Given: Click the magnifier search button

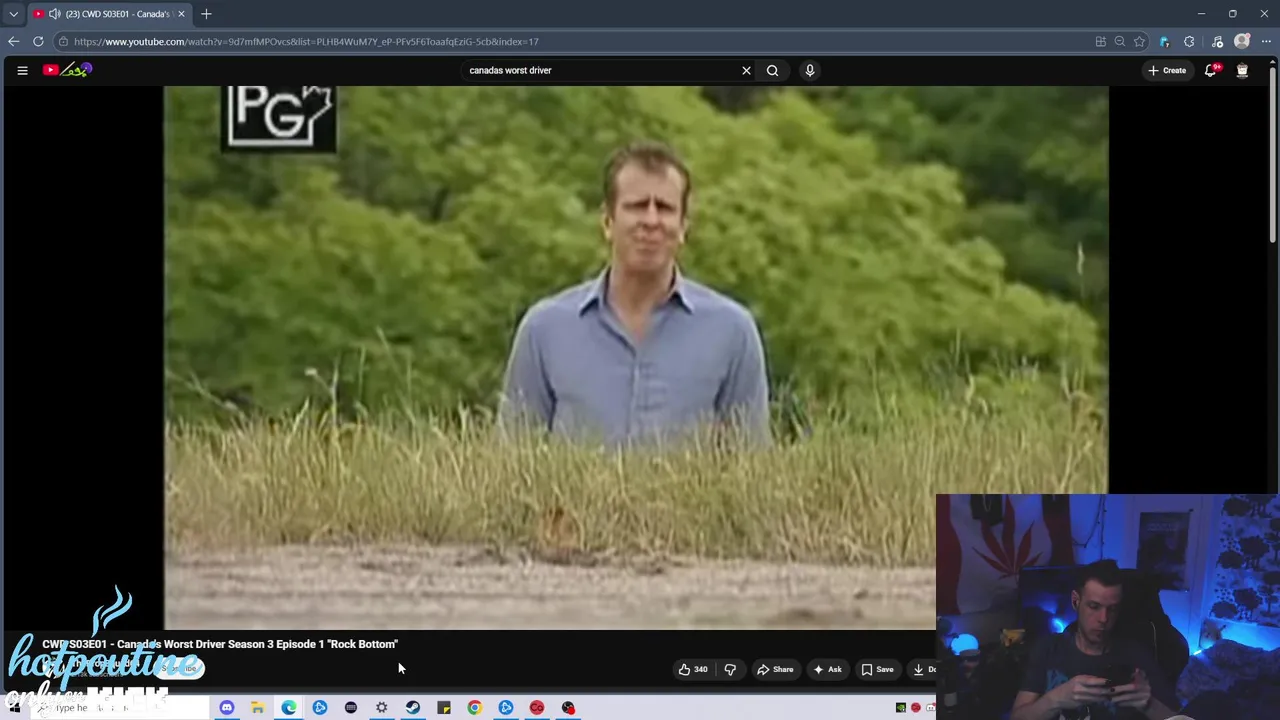Looking at the screenshot, I should point(772,70).
